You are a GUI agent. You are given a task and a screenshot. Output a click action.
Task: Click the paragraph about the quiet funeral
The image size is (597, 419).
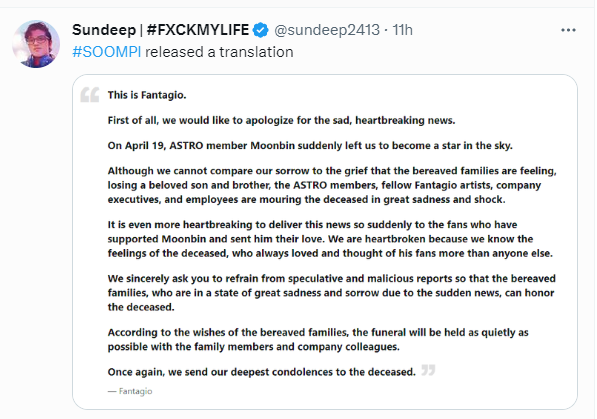tap(318, 339)
